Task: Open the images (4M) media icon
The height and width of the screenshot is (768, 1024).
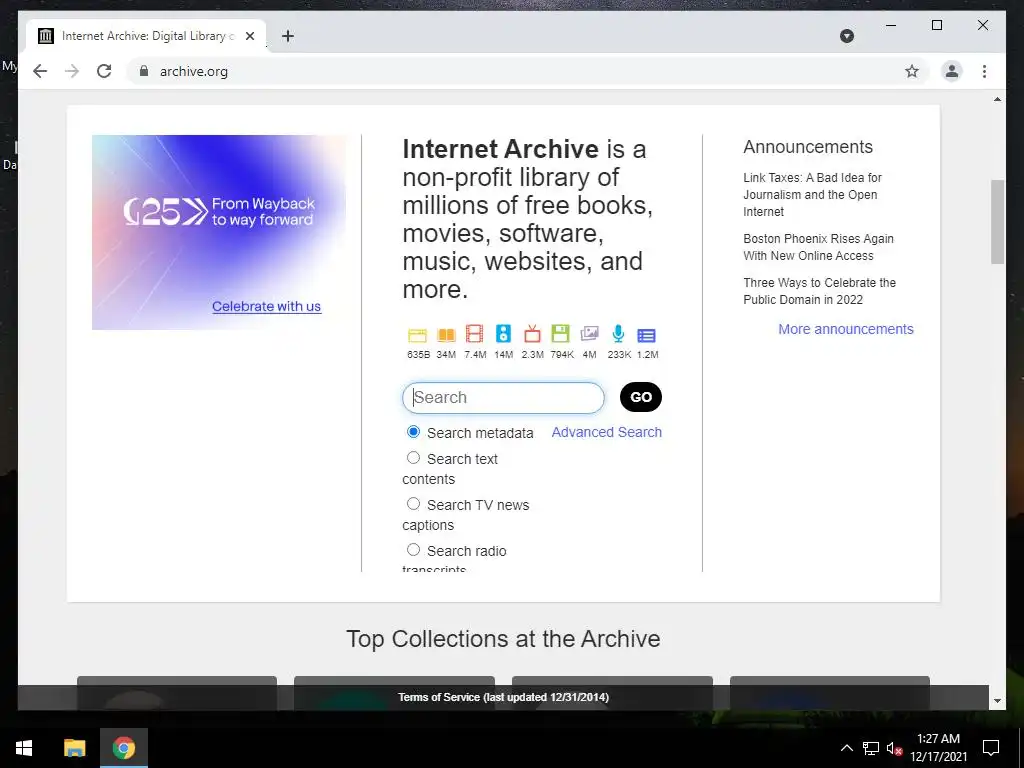Action: pyautogui.click(x=589, y=334)
